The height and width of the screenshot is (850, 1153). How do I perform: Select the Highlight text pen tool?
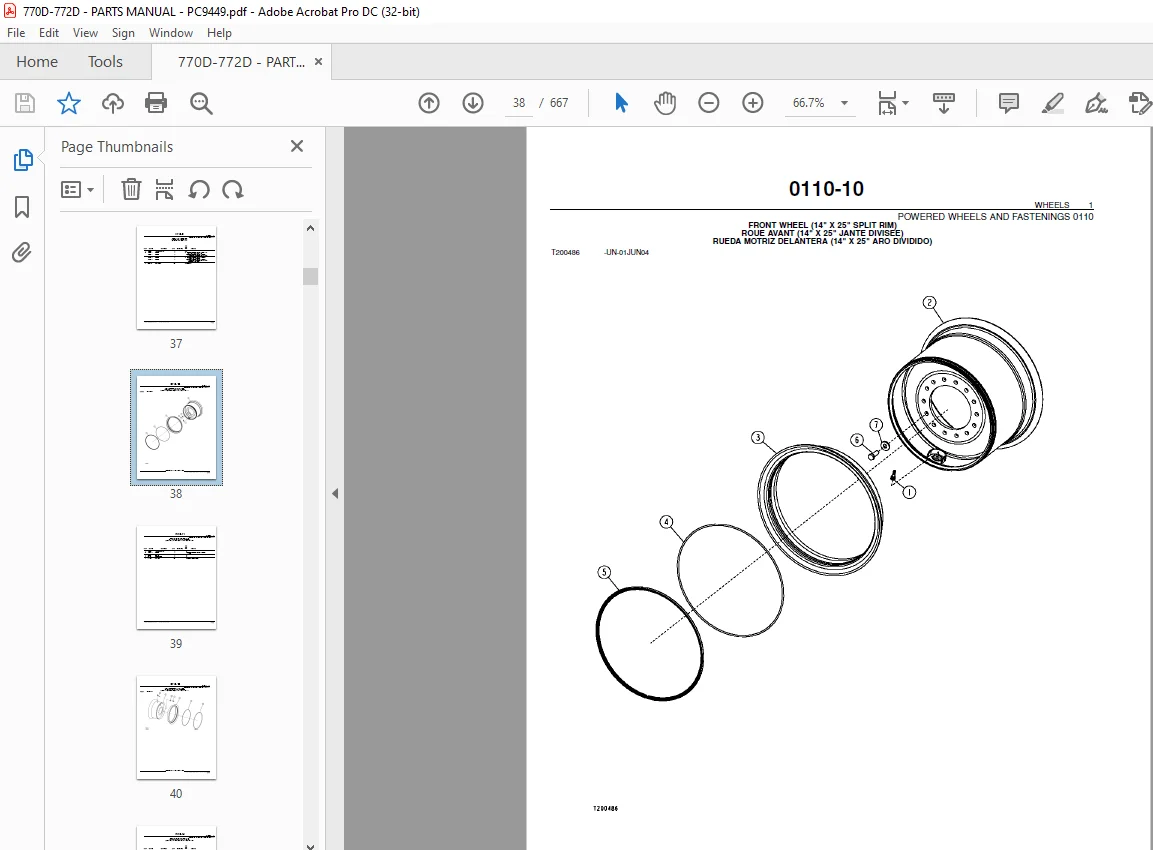(x=1053, y=103)
